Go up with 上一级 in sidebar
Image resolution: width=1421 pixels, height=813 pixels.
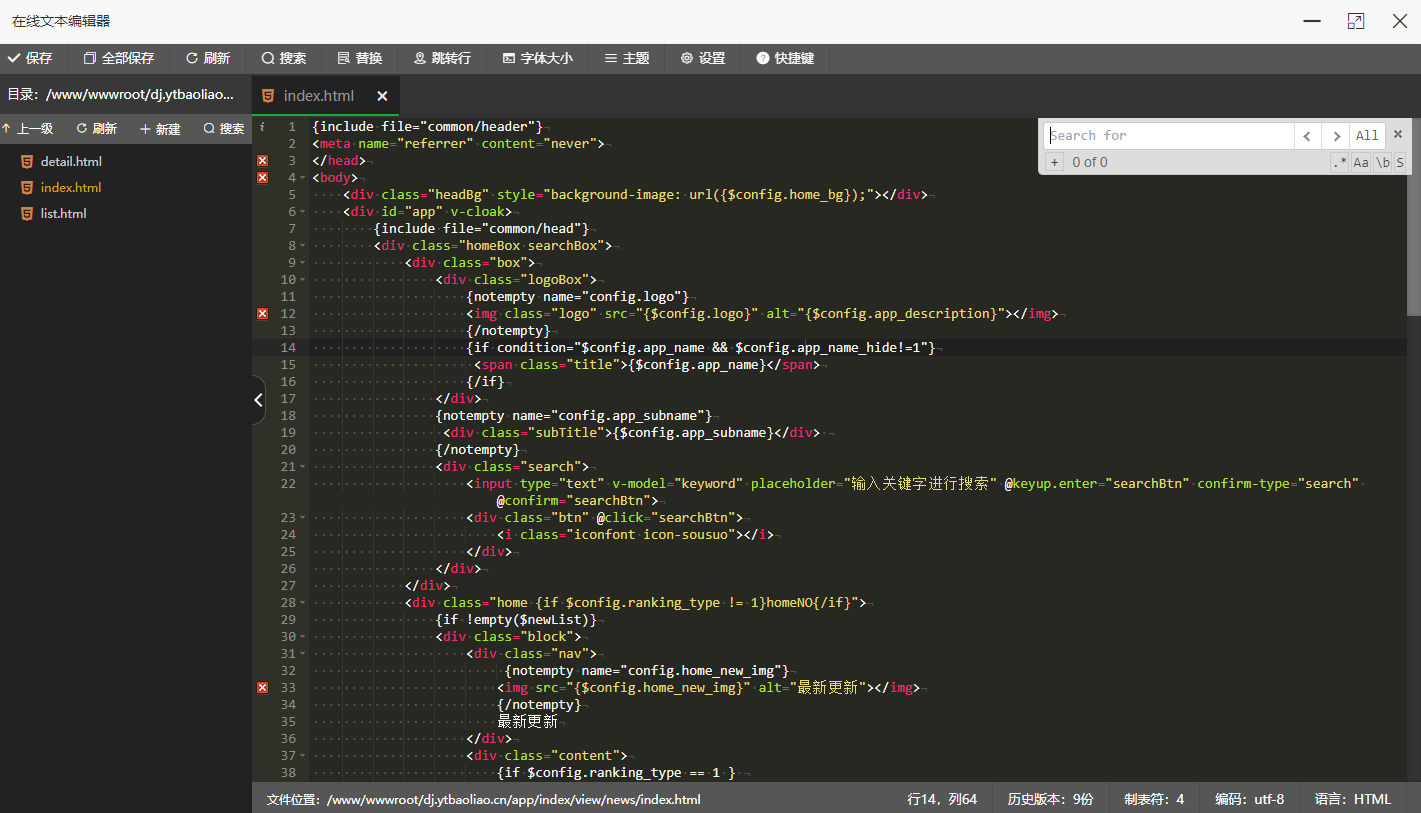point(28,129)
